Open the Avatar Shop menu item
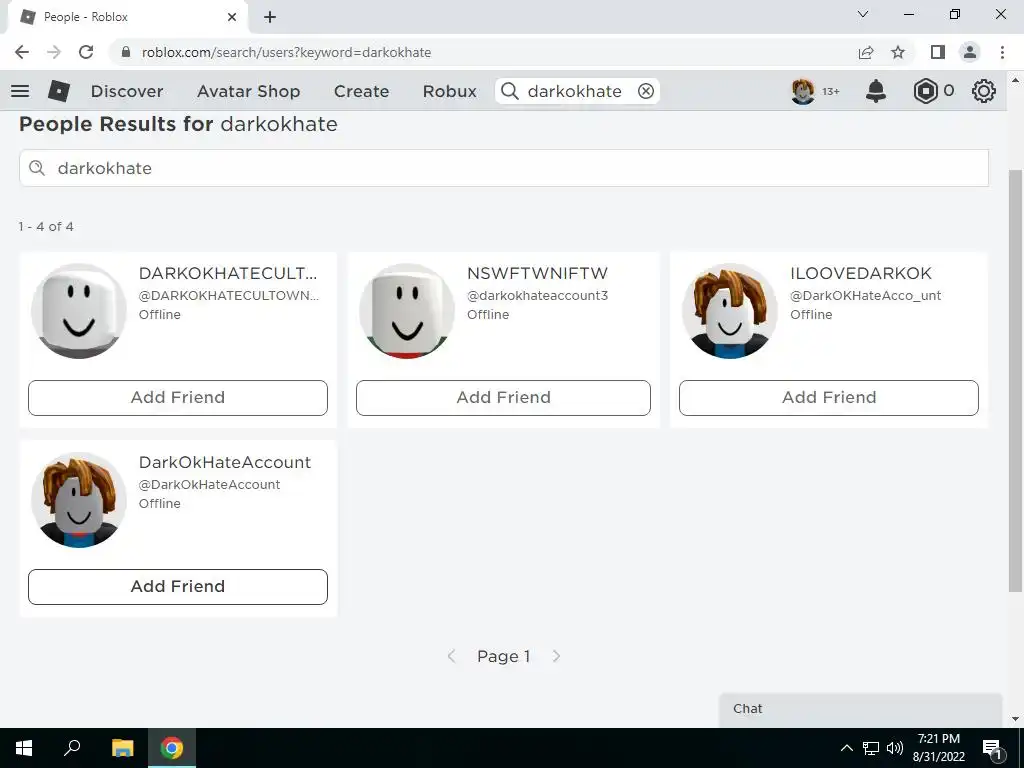1024x768 pixels. click(249, 91)
